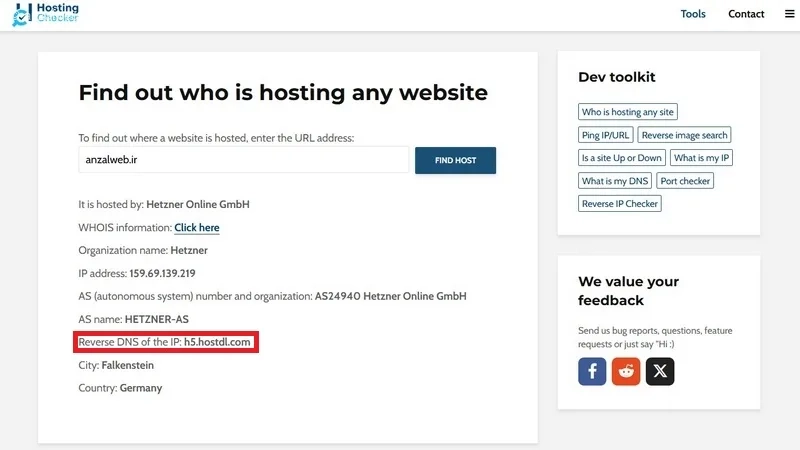800x450 pixels.
Task: Open the Port checker tool
Action: 685,181
